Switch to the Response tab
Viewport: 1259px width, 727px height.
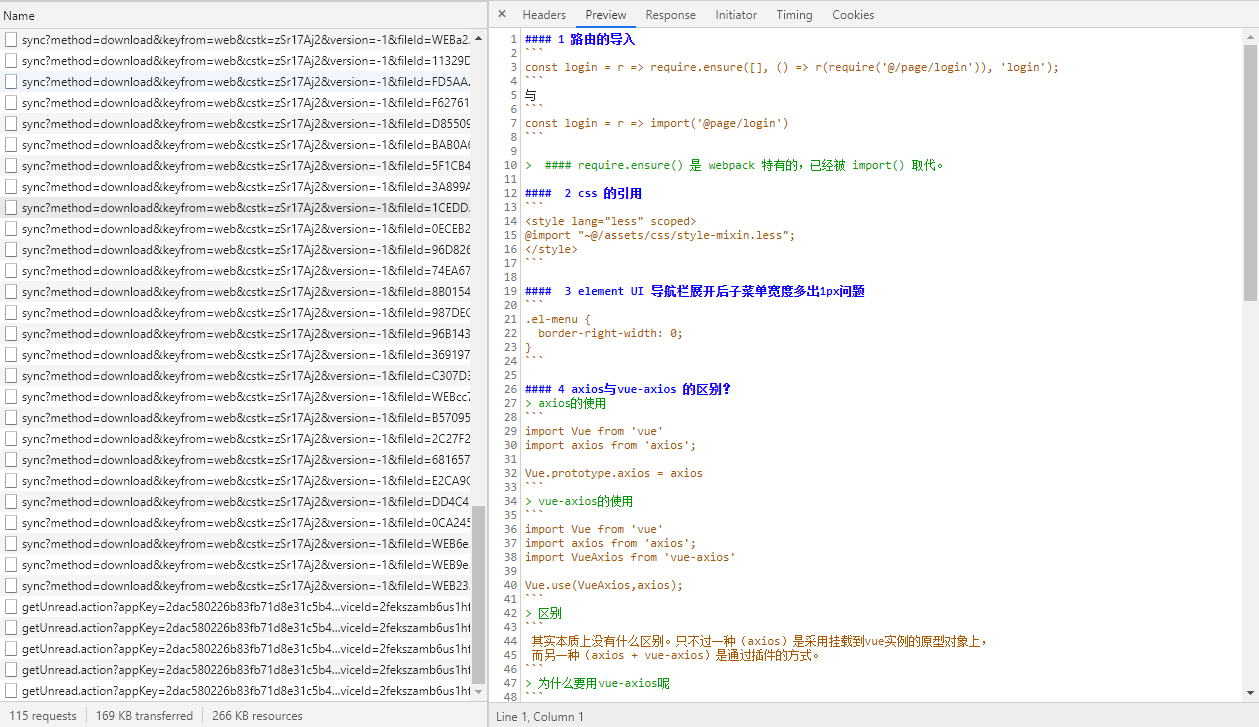(x=670, y=15)
